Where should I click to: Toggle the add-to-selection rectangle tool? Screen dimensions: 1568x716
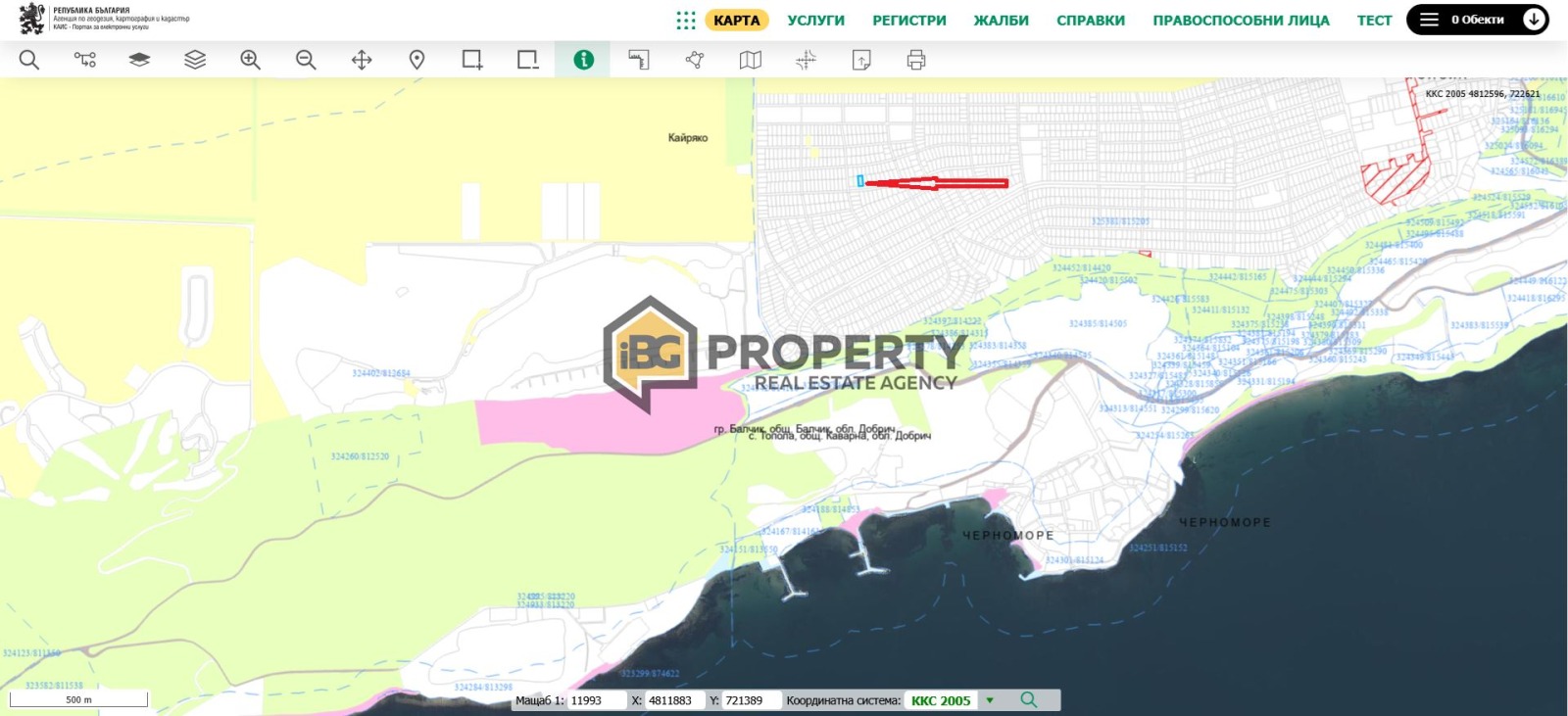(472, 60)
